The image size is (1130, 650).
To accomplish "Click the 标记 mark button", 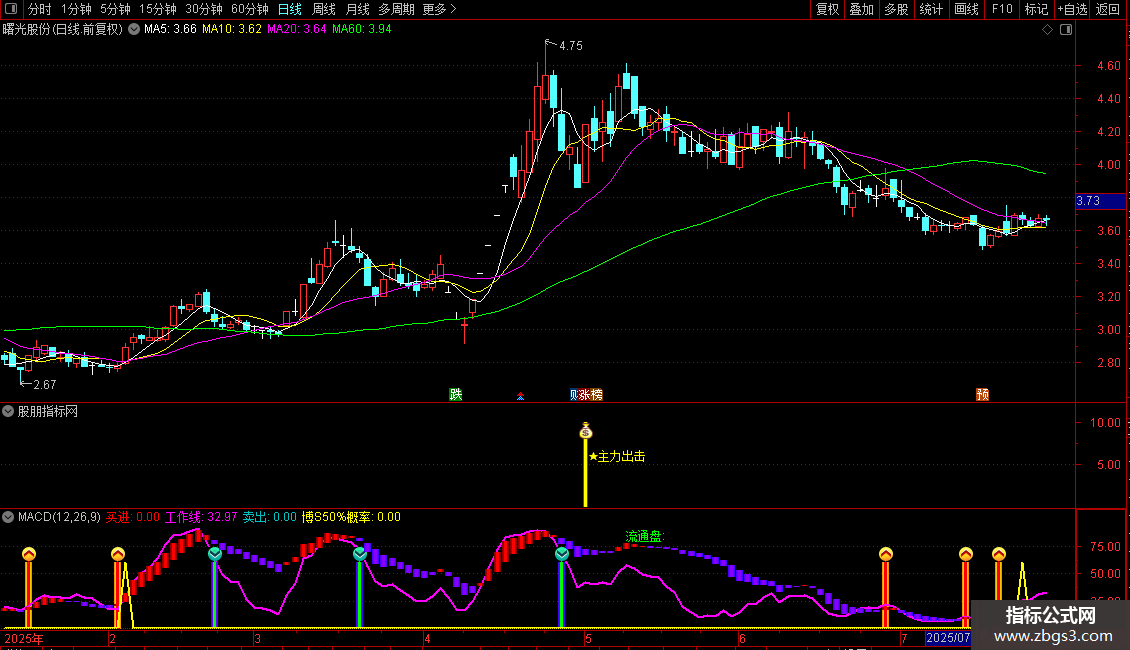I will pos(1036,9).
